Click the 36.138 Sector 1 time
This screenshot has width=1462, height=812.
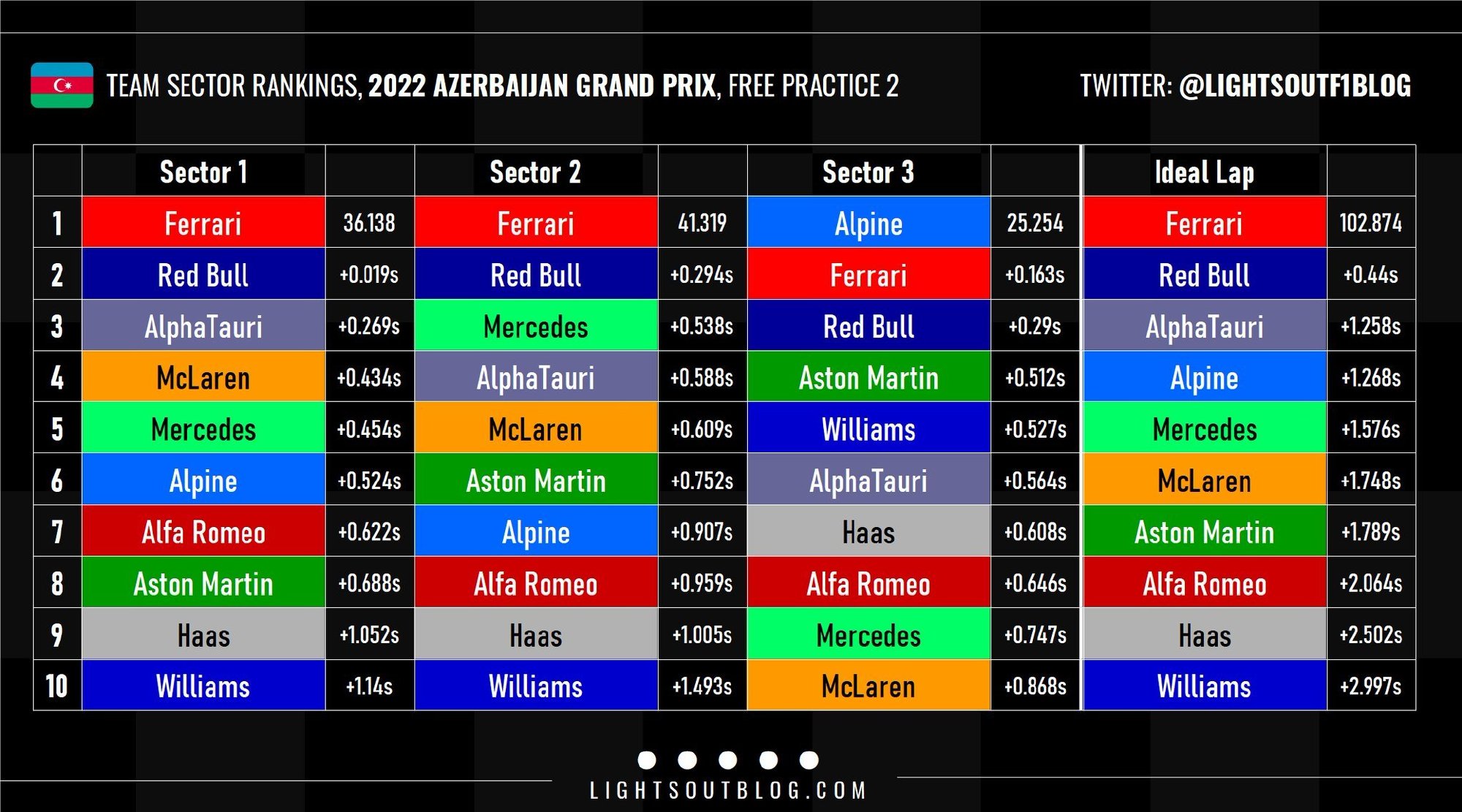pos(369,223)
